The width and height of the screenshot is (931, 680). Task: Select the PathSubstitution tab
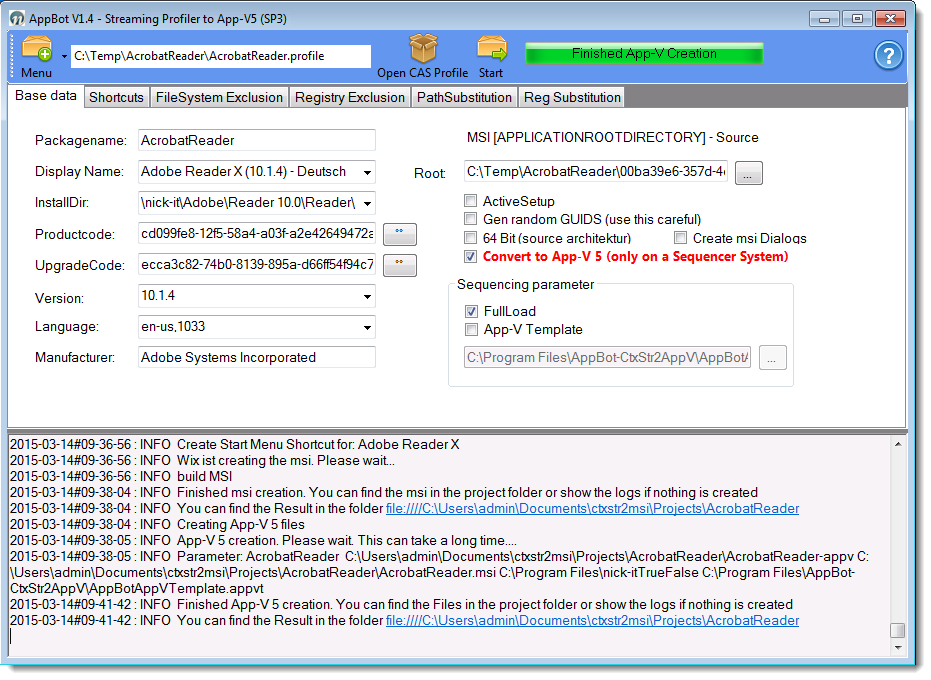pos(464,97)
